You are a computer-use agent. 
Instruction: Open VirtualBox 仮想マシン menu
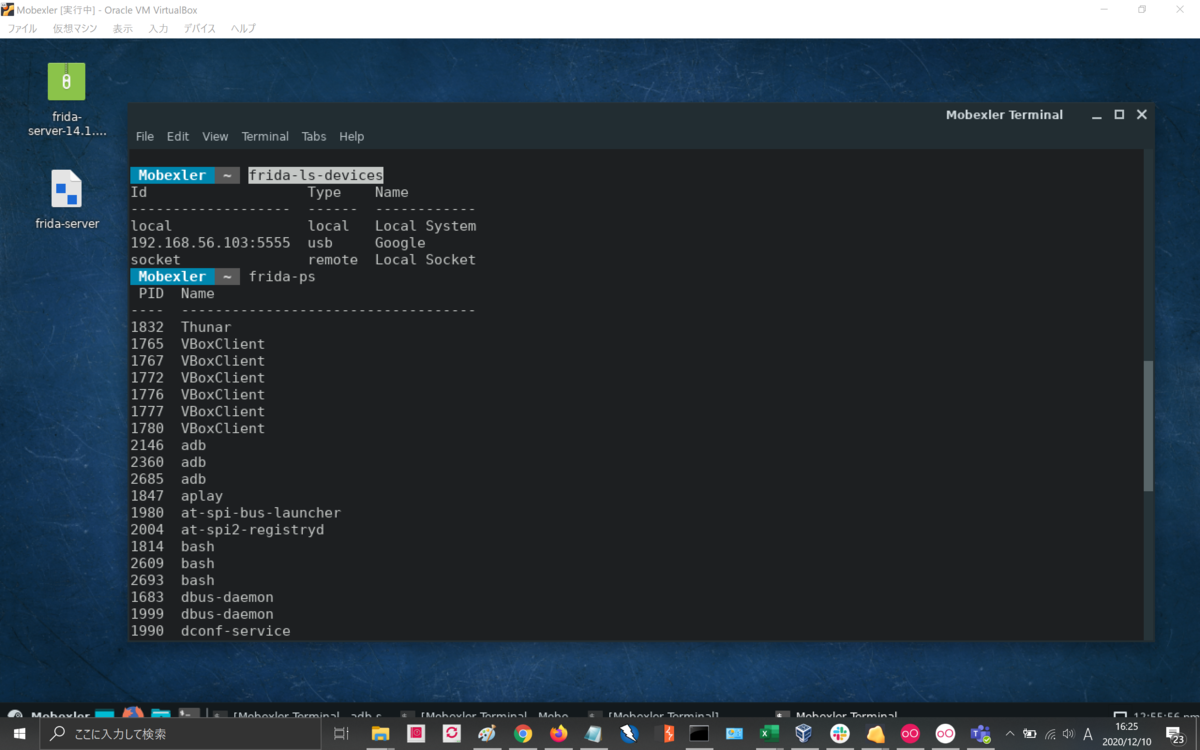pos(75,28)
